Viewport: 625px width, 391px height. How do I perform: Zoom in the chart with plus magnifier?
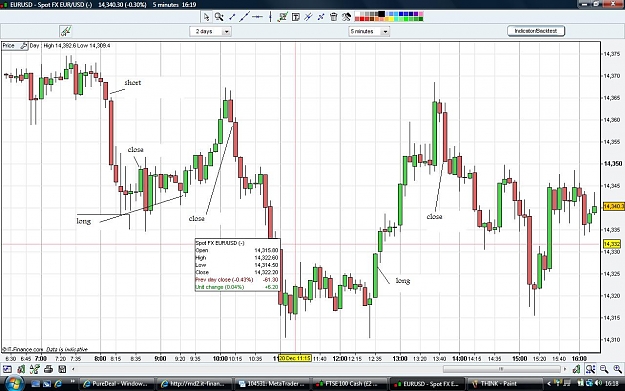[x=617, y=369]
